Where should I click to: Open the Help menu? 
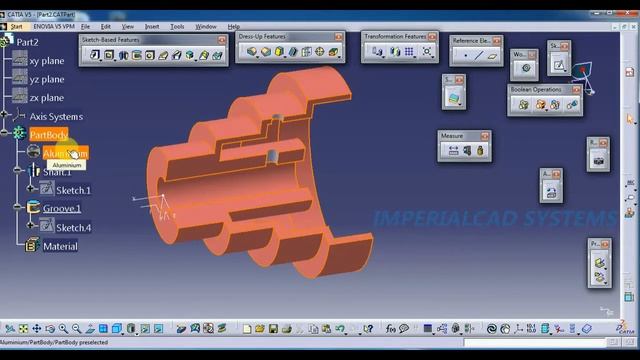(x=233, y=27)
